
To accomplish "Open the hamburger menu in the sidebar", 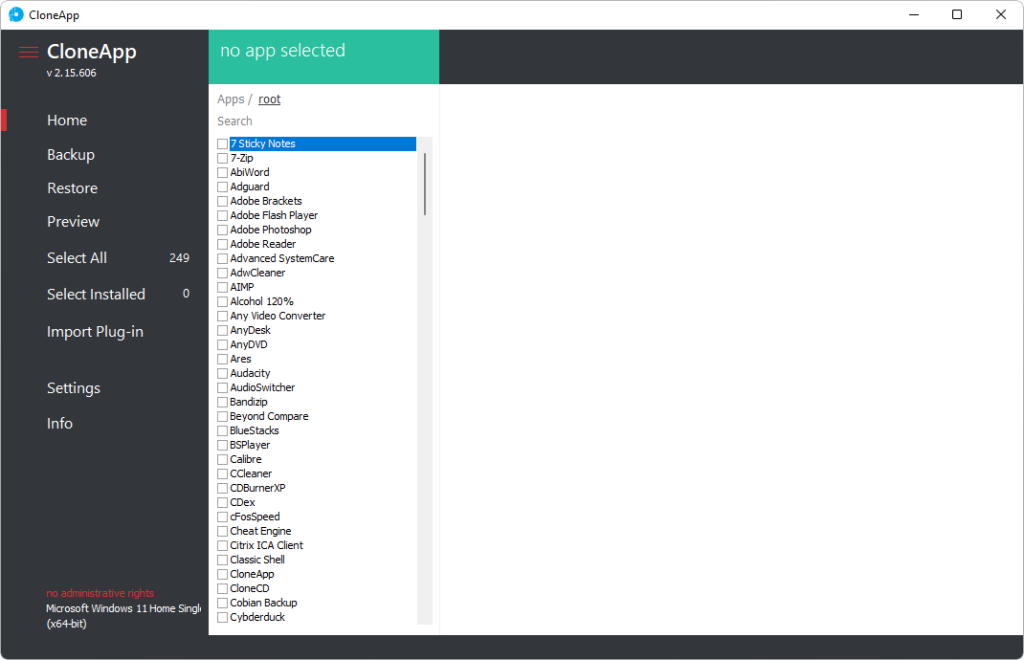I will pos(28,52).
